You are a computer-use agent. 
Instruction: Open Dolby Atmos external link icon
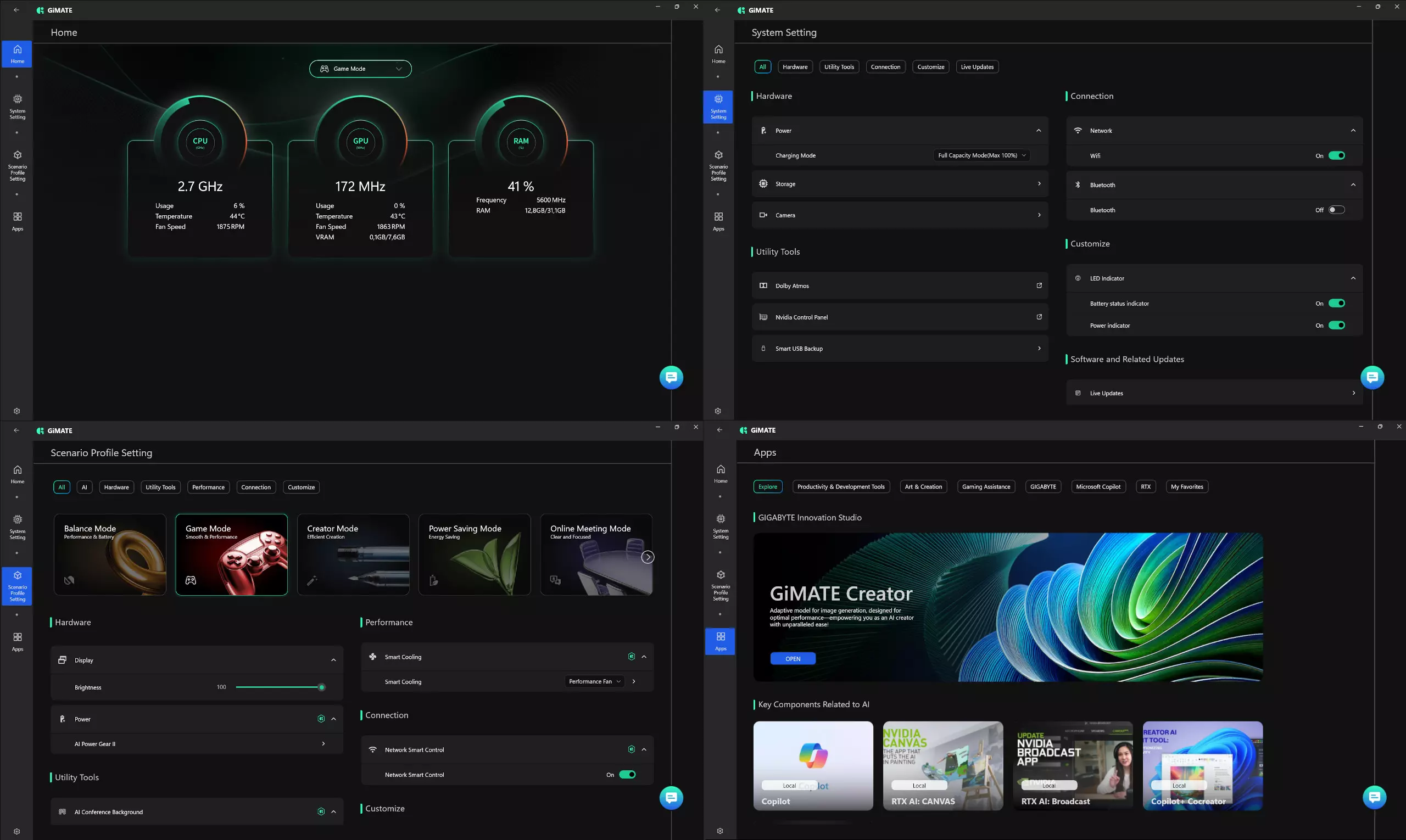(1039, 286)
